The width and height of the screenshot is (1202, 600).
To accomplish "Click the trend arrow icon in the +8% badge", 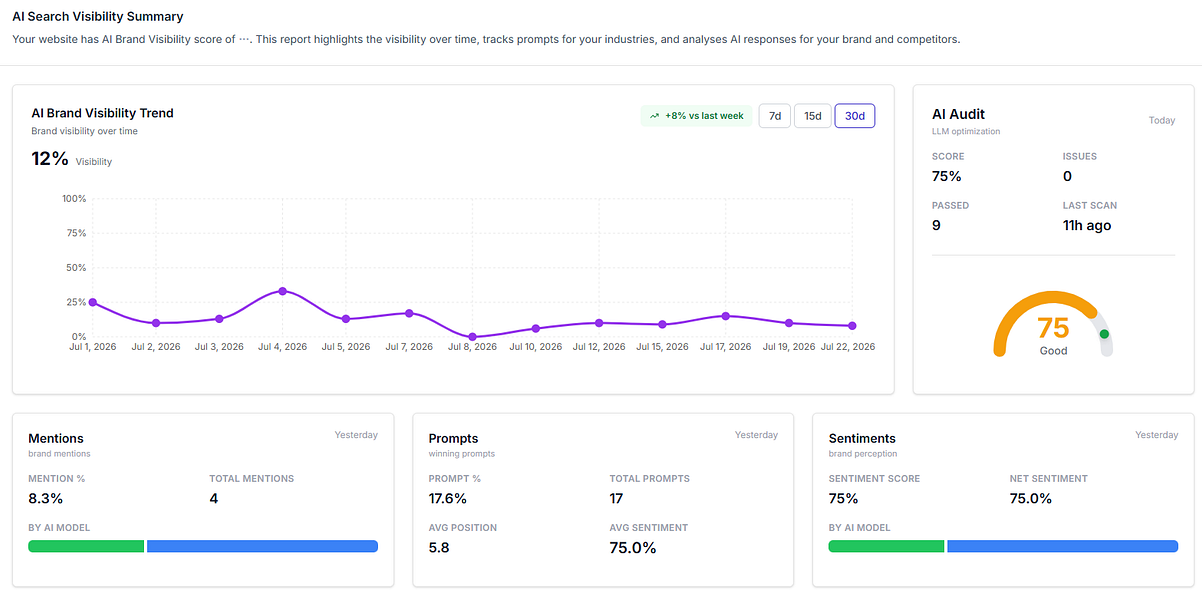I will 655,116.
